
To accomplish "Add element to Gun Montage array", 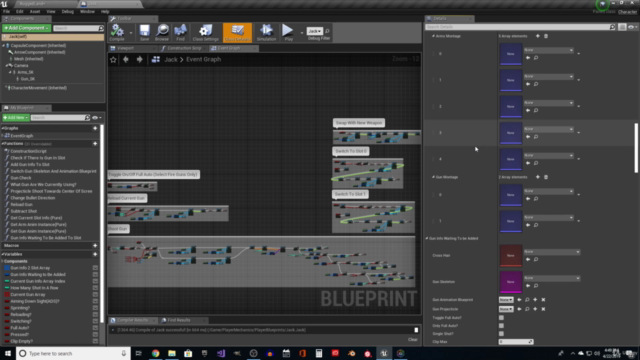I will coord(538,177).
